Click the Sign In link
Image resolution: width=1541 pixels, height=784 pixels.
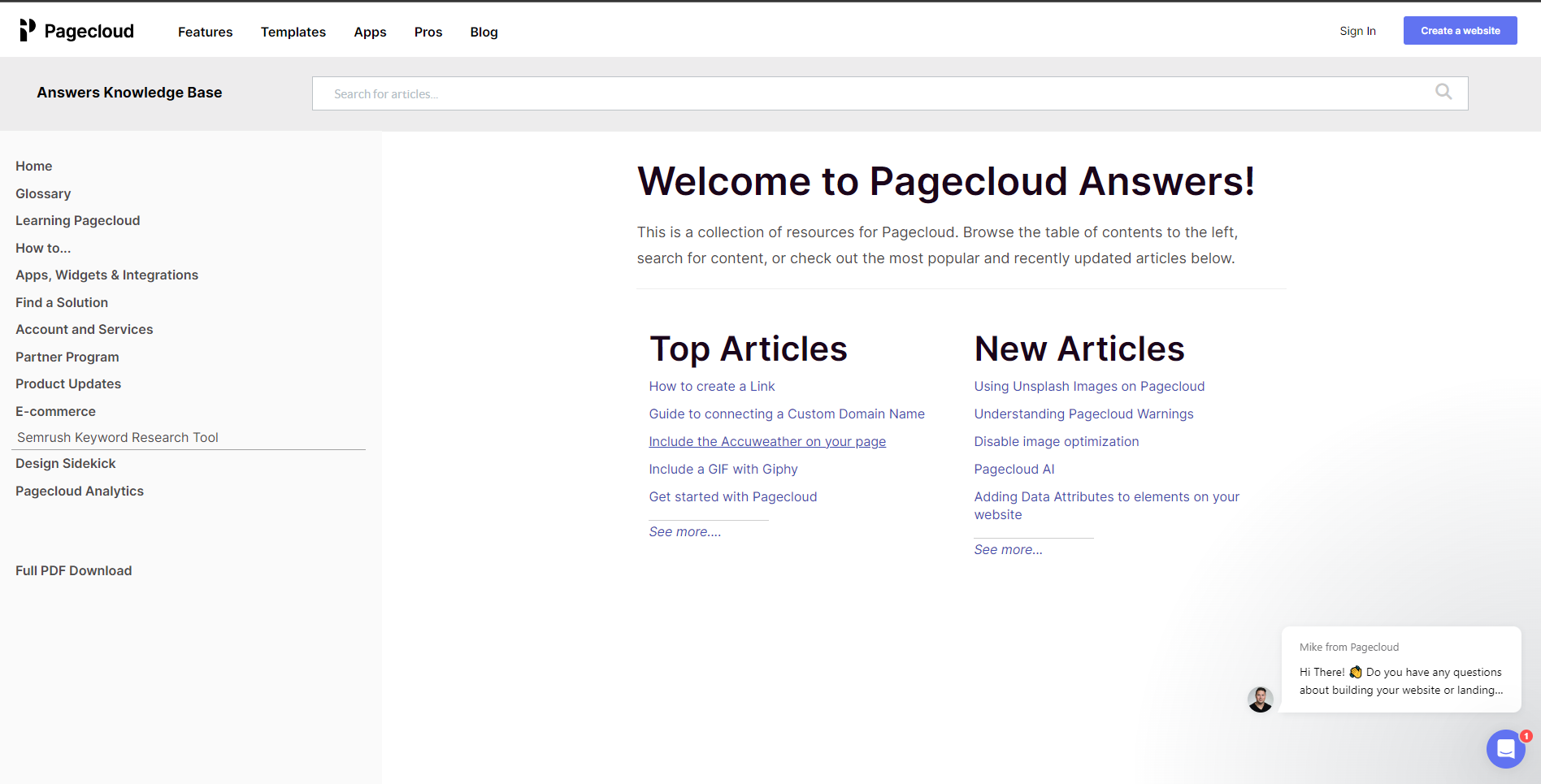pyautogui.click(x=1358, y=31)
